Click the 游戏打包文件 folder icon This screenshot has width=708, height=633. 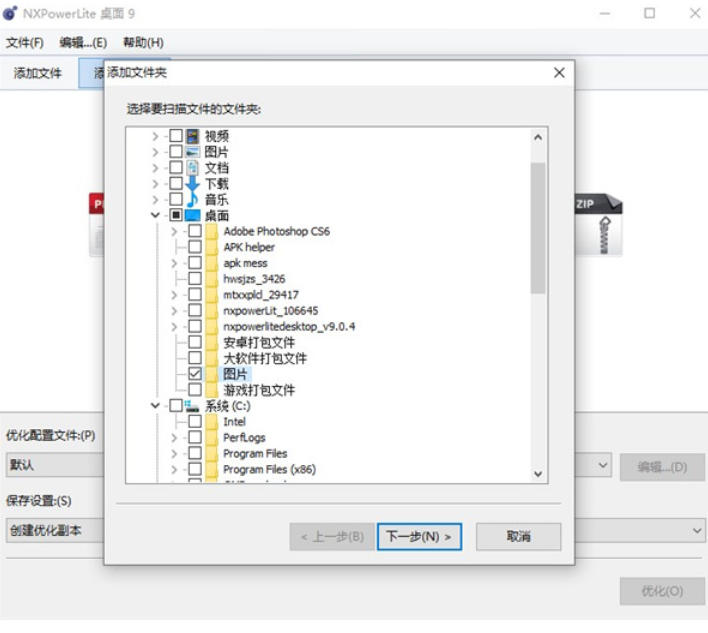(211, 390)
